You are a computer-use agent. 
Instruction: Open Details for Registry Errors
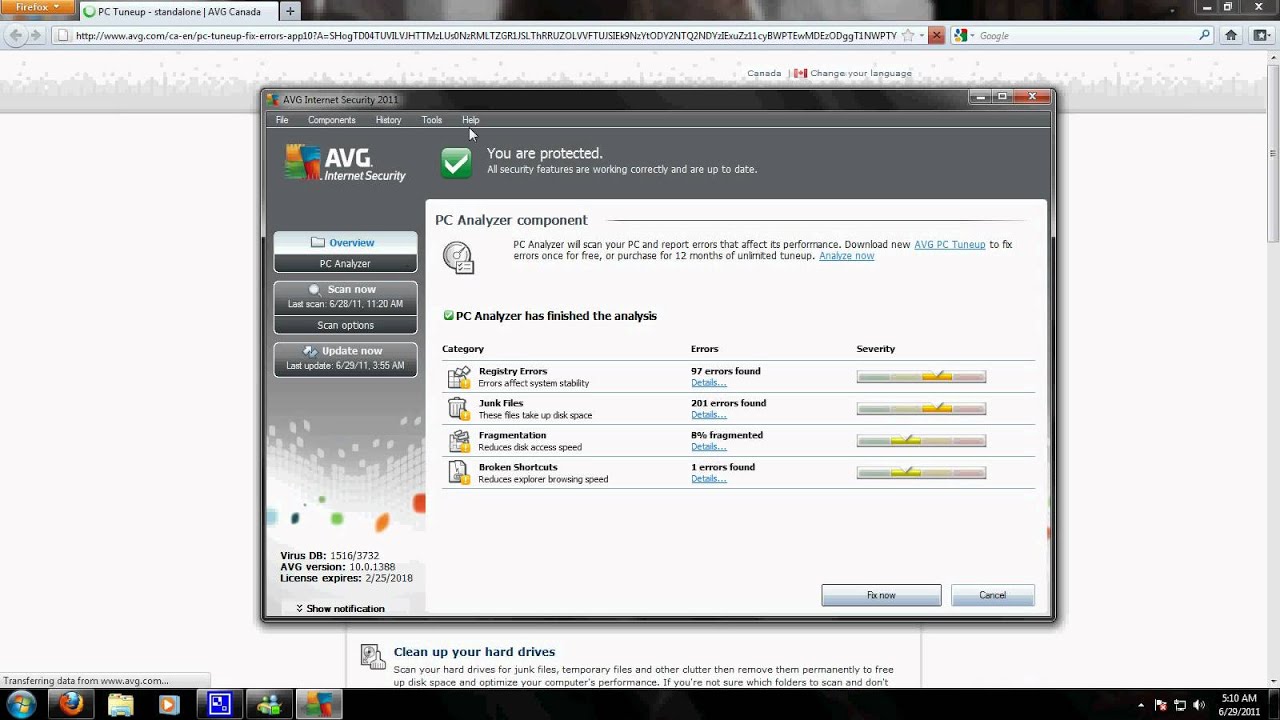pos(708,382)
